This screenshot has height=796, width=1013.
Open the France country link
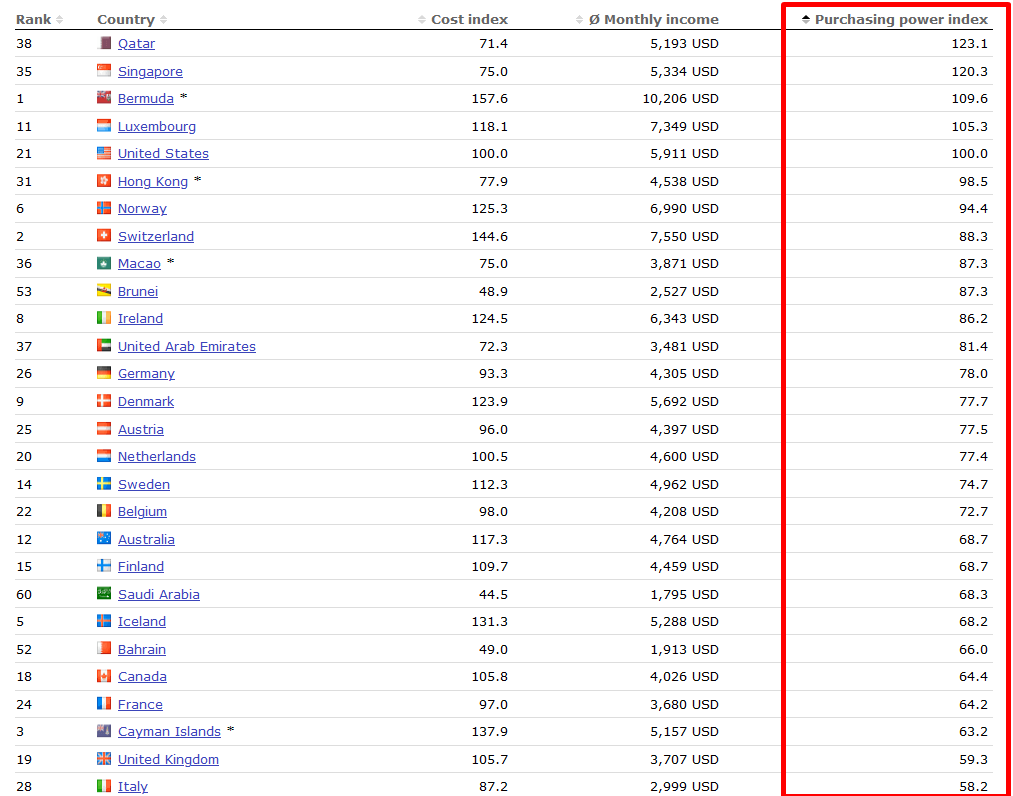tap(140, 704)
